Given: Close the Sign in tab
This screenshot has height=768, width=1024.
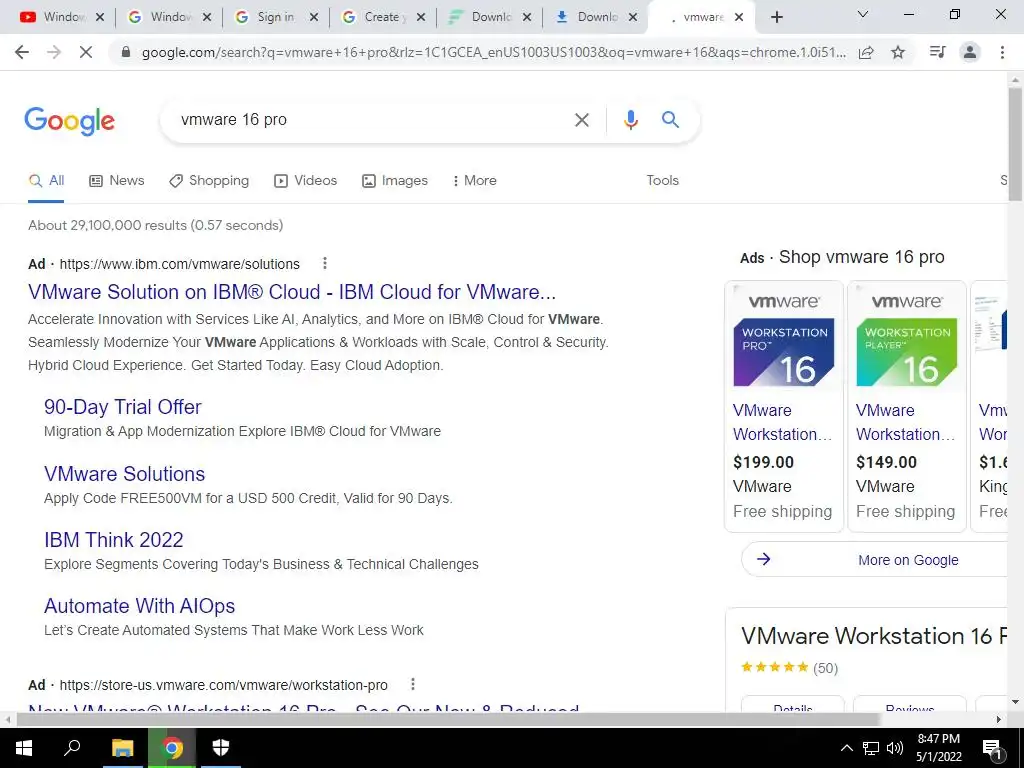Looking at the screenshot, I should 313,18.
